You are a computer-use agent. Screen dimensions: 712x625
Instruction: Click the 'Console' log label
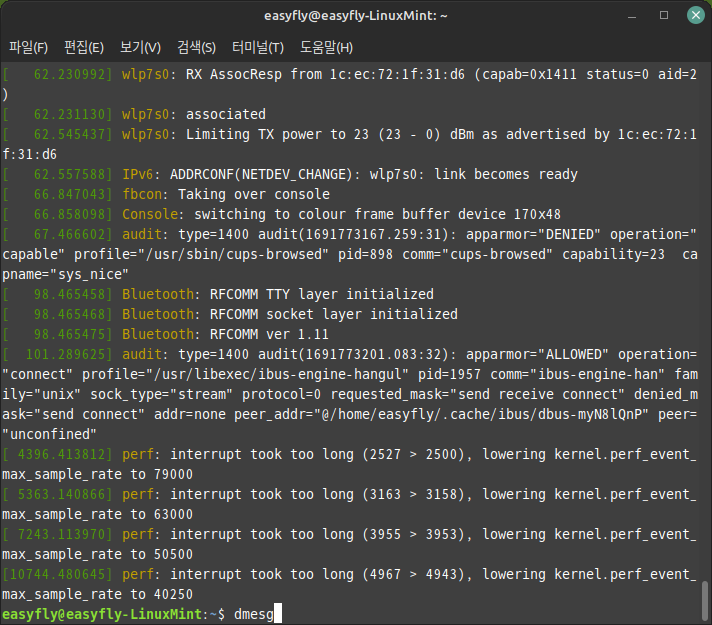[x=150, y=214]
